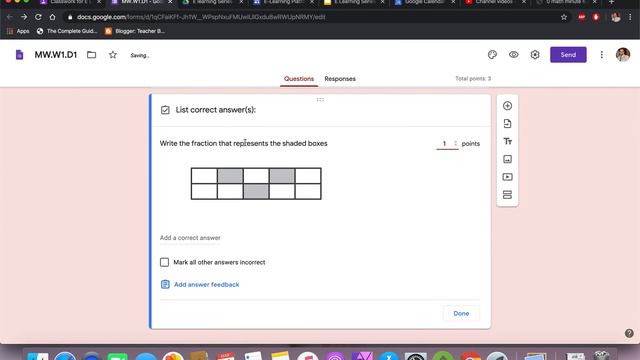Screen dimensions: 640x360
Task: Click the Send button
Action: (x=568, y=55)
